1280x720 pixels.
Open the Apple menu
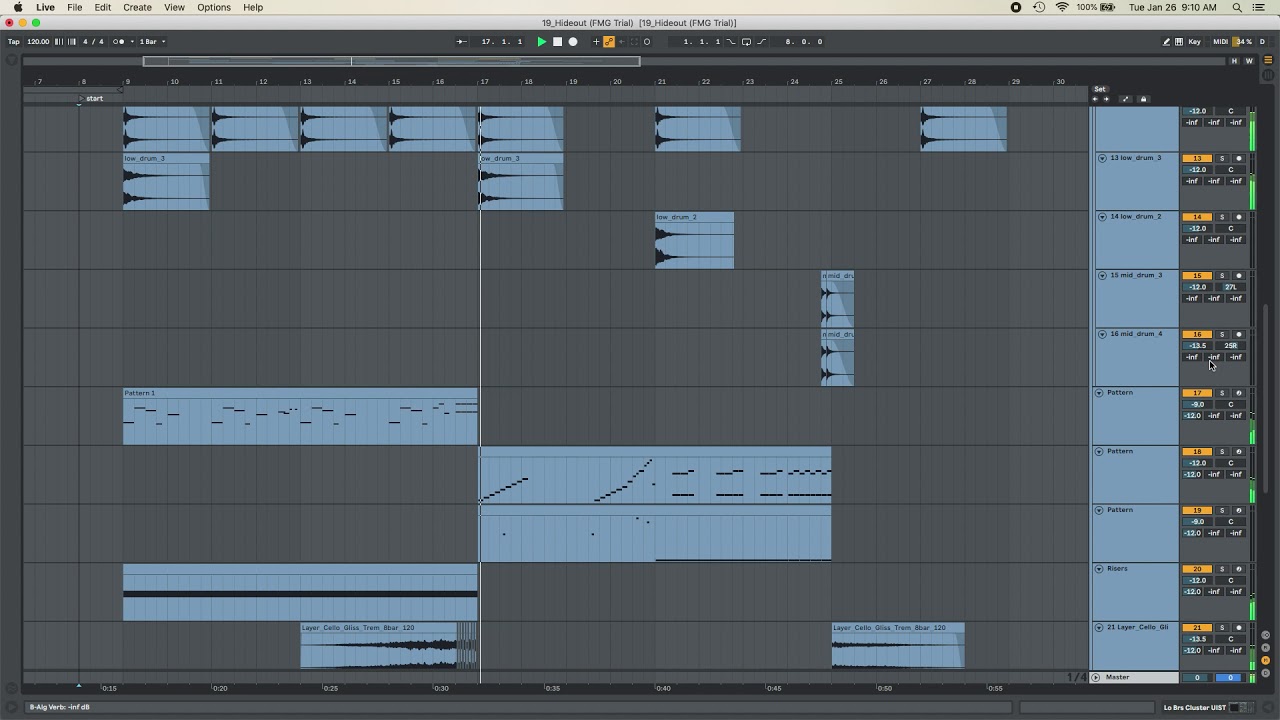coord(17,7)
